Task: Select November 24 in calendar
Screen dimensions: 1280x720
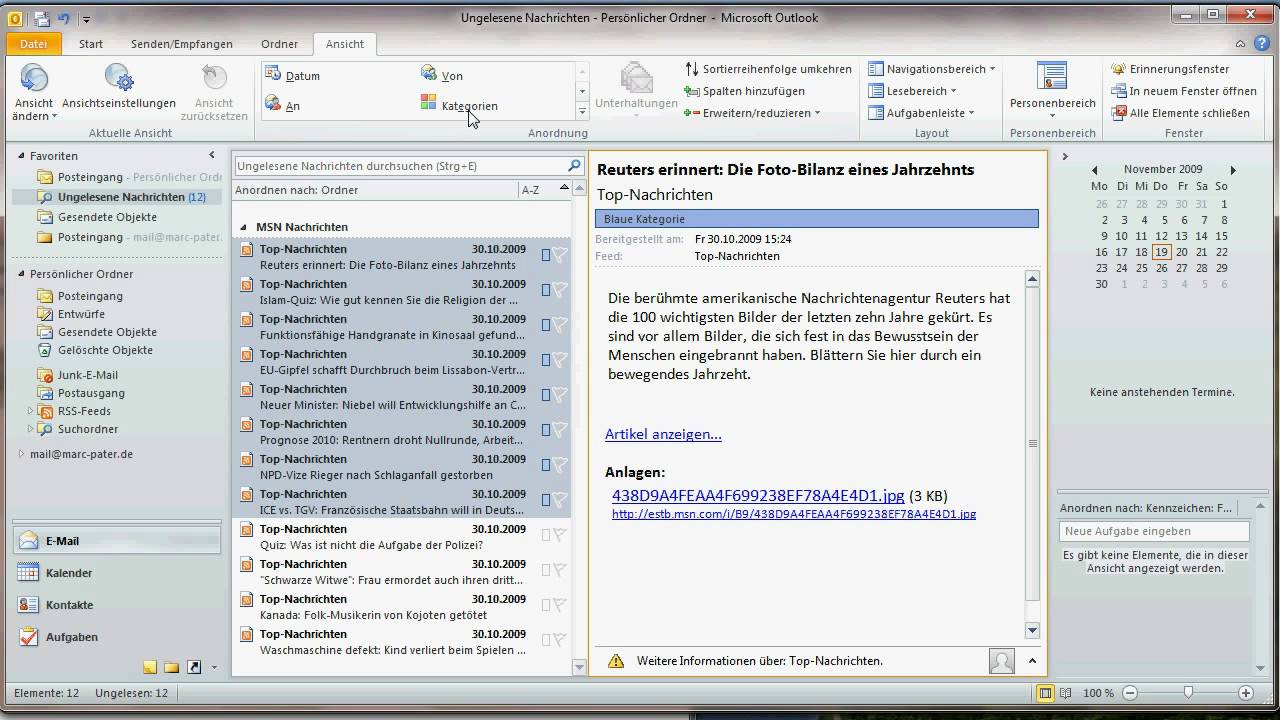Action: tap(1122, 268)
